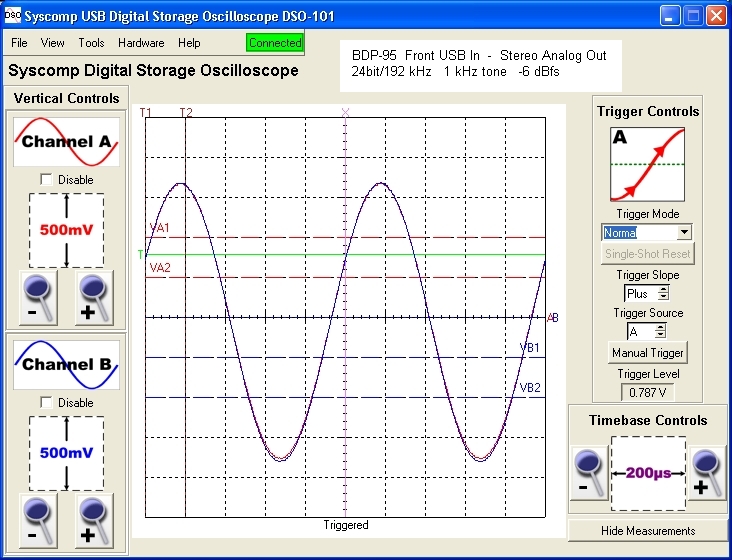
Task: Click the trigger slope graph icon
Action: pyautogui.click(x=648, y=165)
